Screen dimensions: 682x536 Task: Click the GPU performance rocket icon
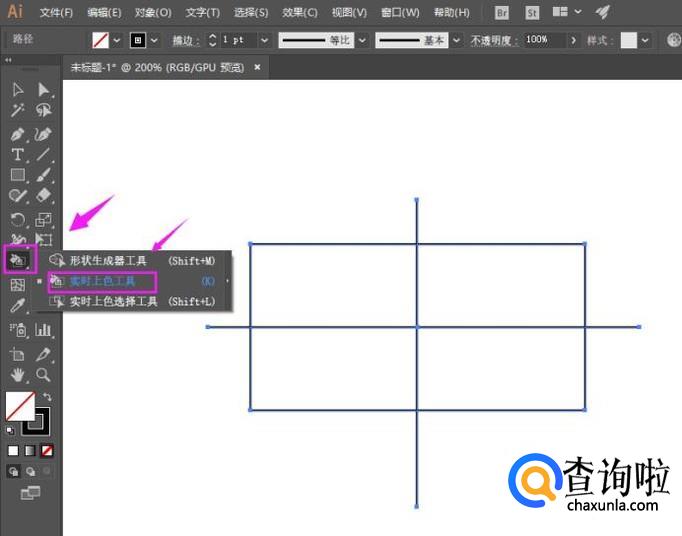click(x=602, y=12)
